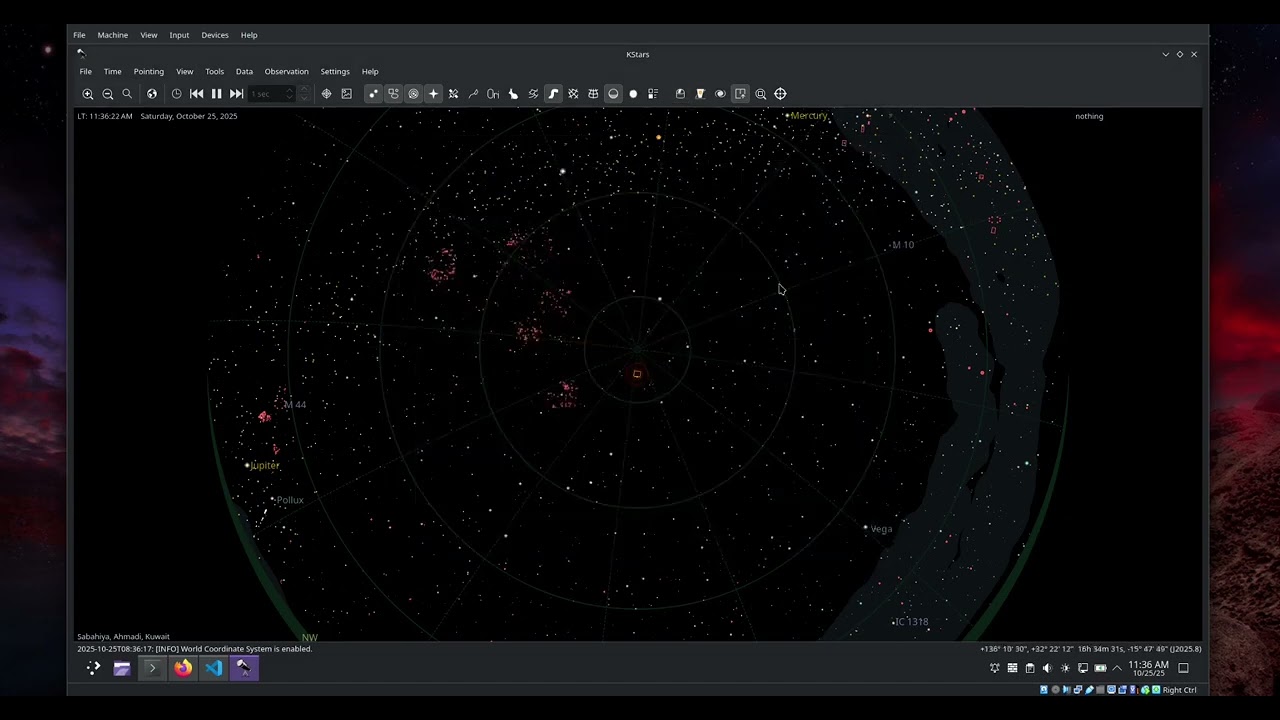Click the Vega star label
1280x720 pixels.
[881, 529]
